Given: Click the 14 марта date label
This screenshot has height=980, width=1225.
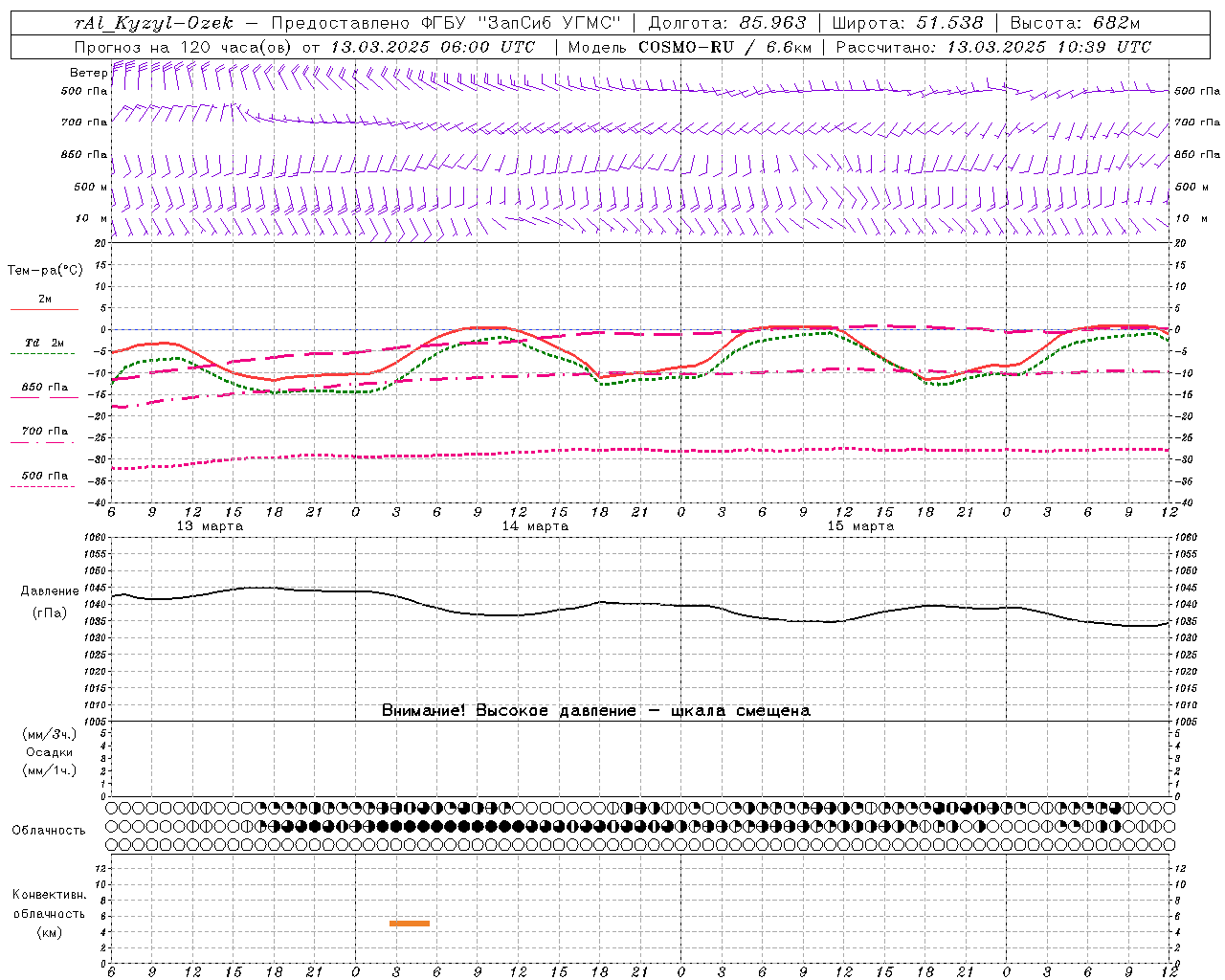Looking at the screenshot, I should point(535,526).
